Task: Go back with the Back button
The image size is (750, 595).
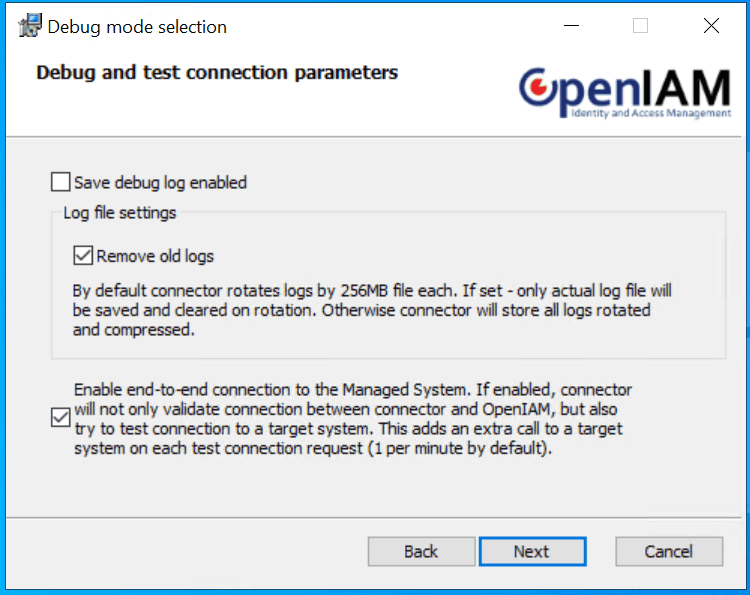Action: point(421,551)
